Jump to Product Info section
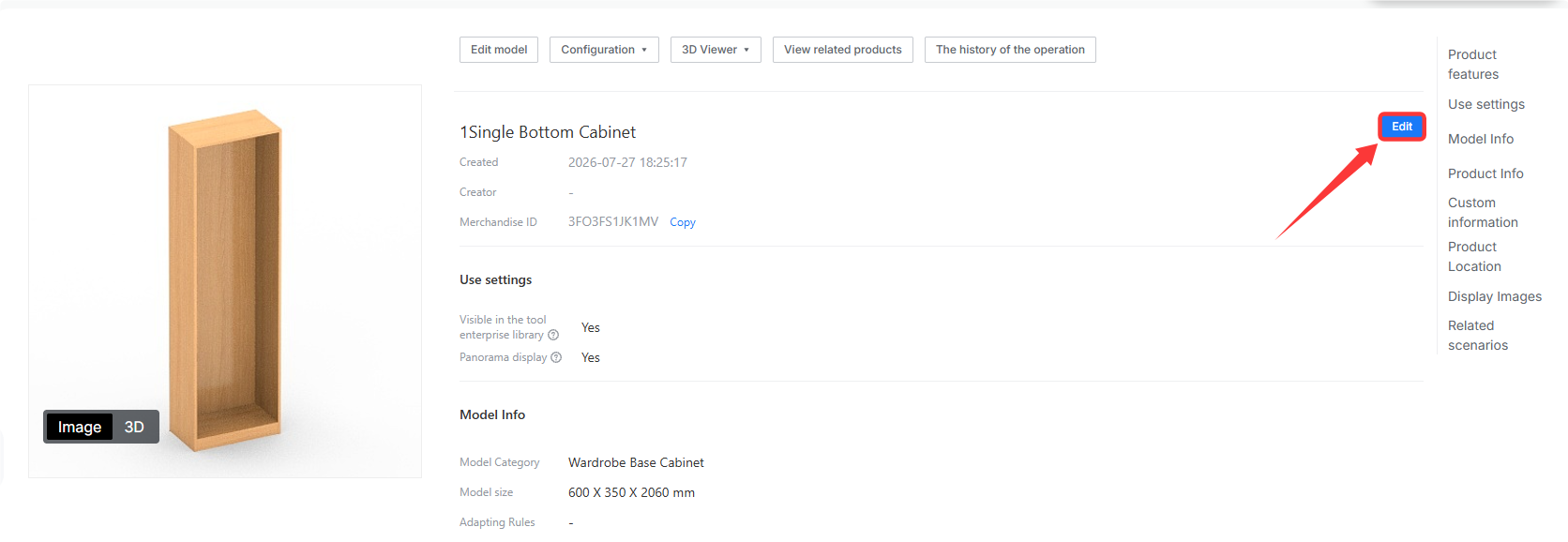The image size is (1568, 542). [x=1485, y=173]
